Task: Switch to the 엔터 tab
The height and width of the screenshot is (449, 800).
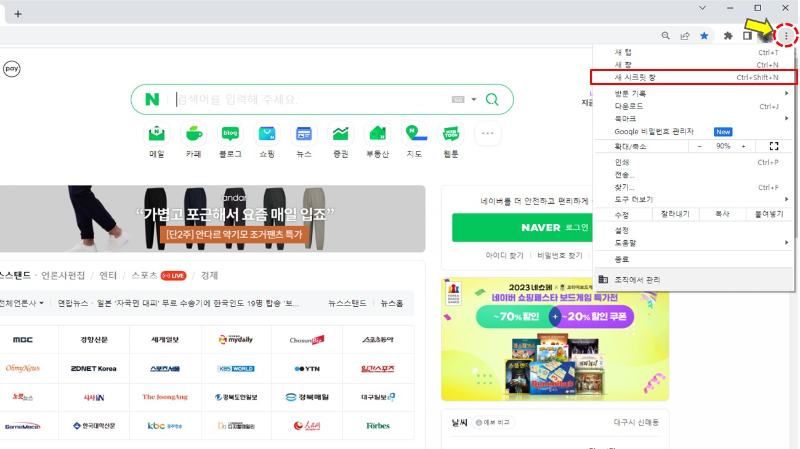Action: click(x=108, y=276)
